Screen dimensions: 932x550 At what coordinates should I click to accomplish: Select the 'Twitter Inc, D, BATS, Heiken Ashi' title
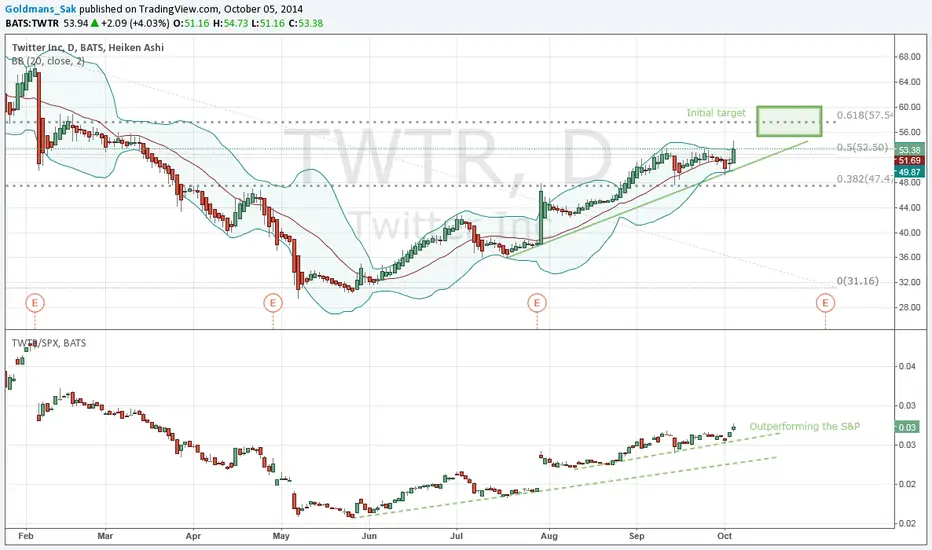(x=88, y=48)
